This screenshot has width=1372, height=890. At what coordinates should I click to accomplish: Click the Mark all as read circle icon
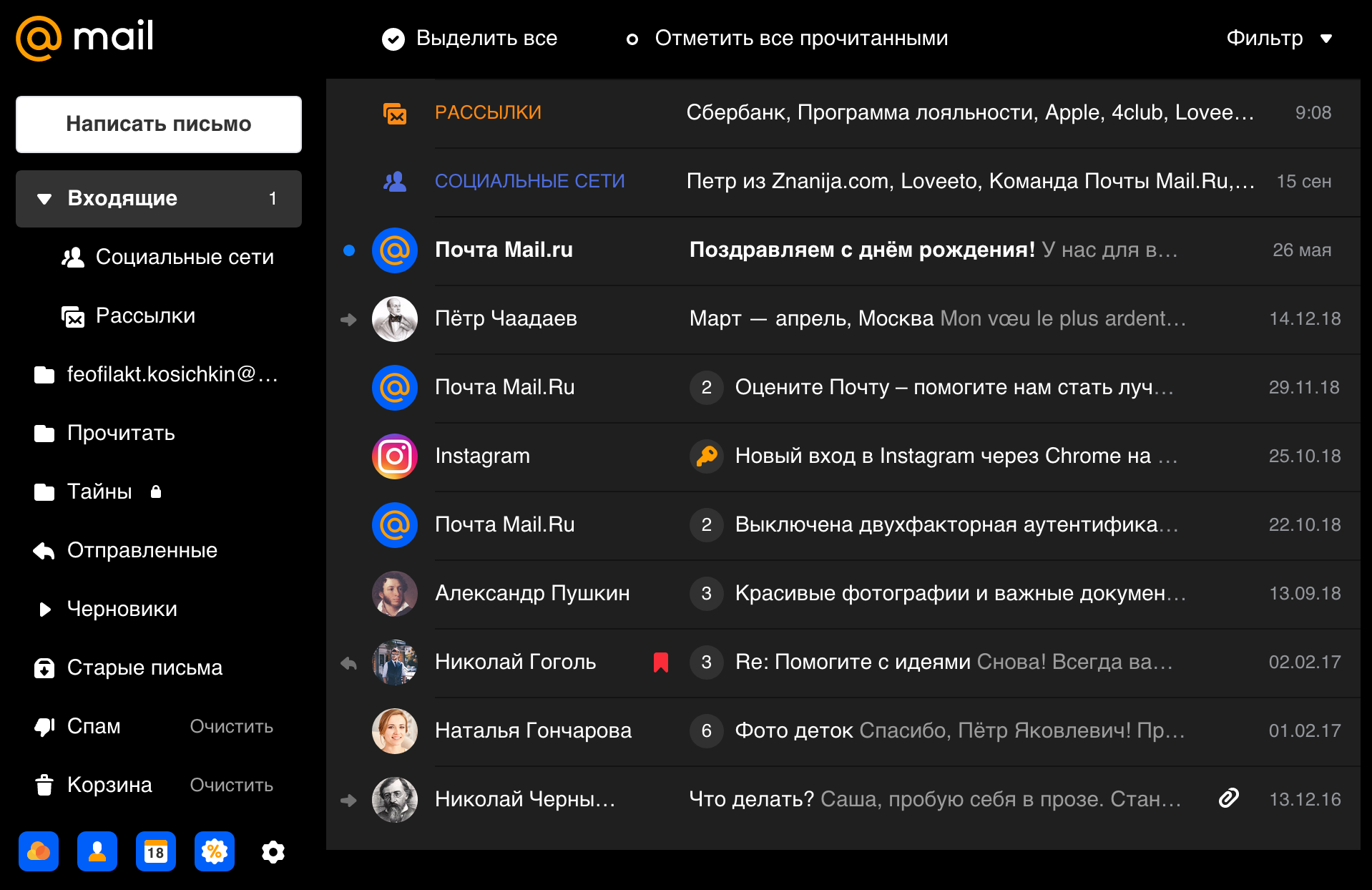point(632,39)
